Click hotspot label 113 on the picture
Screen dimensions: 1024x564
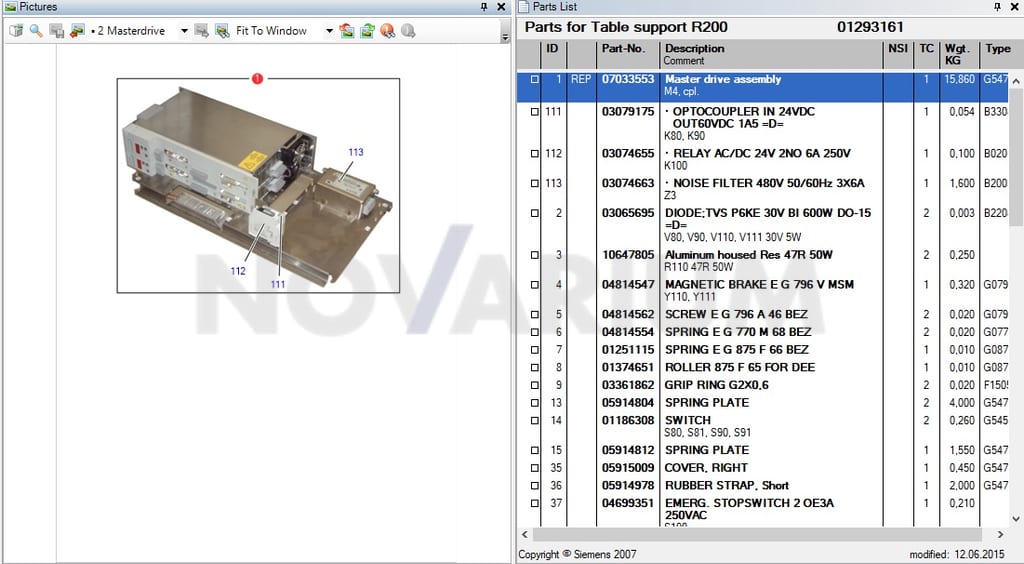pos(356,152)
